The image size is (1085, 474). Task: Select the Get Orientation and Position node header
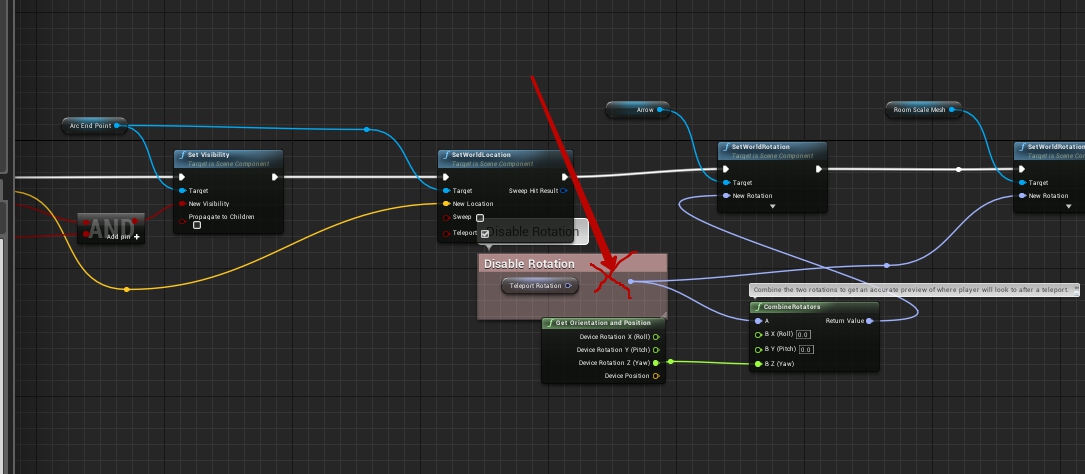pos(602,323)
